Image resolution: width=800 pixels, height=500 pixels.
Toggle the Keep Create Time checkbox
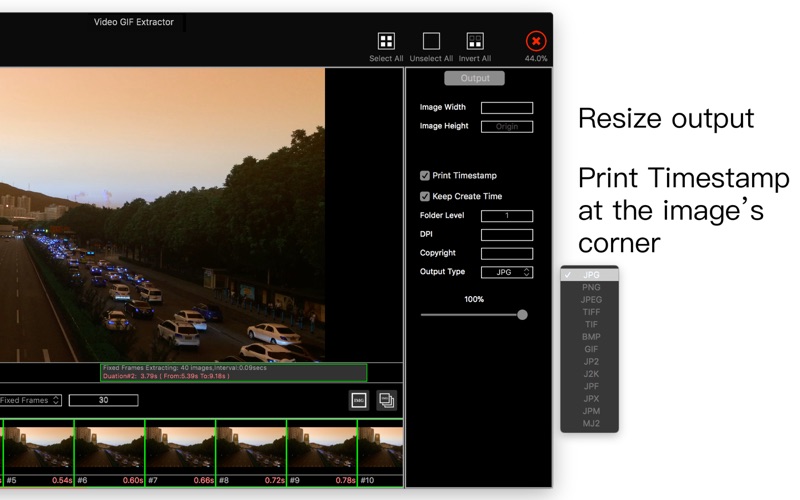[x=424, y=196]
